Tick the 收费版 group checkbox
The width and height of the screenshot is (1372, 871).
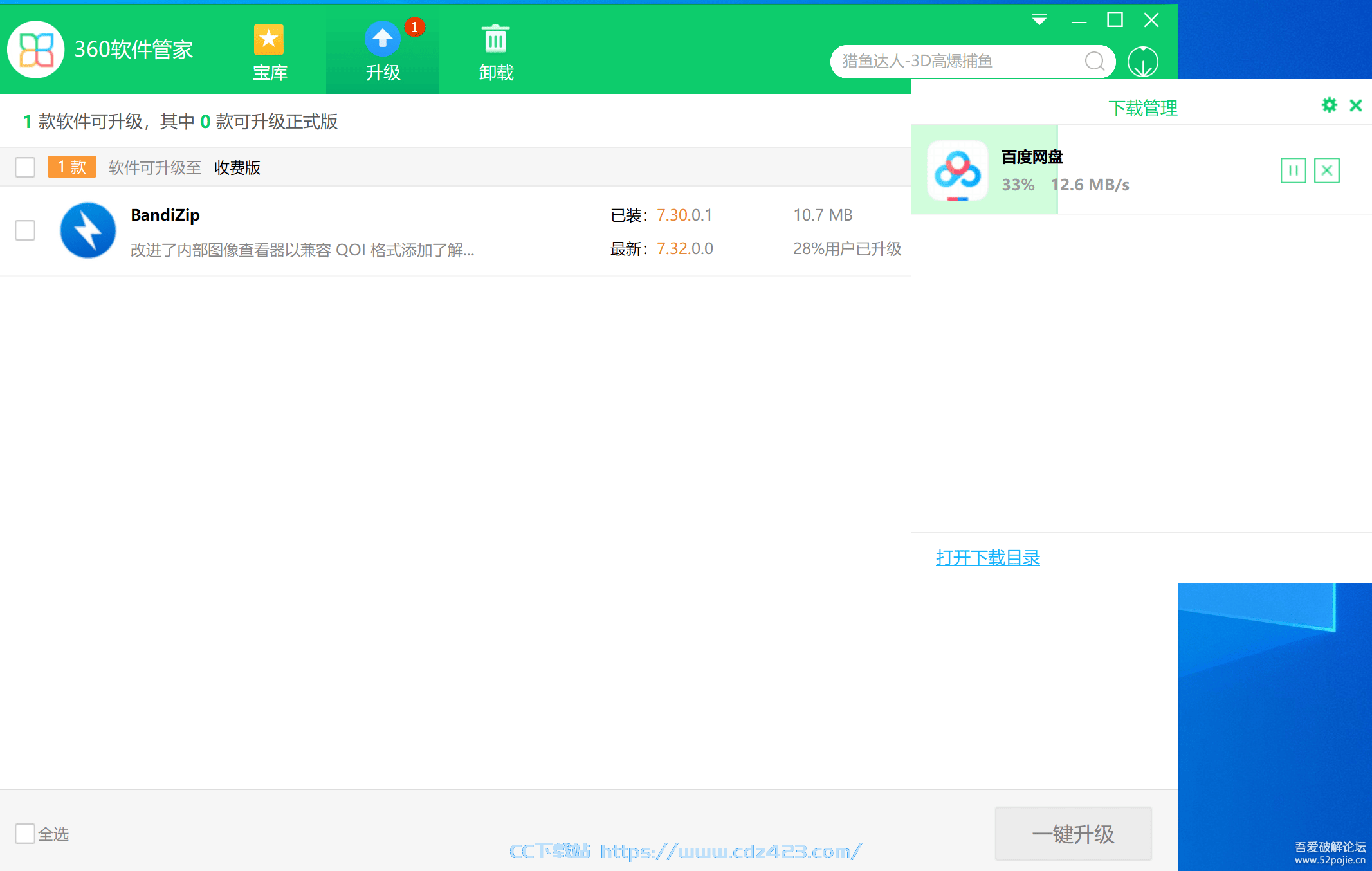(x=25, y=167)
